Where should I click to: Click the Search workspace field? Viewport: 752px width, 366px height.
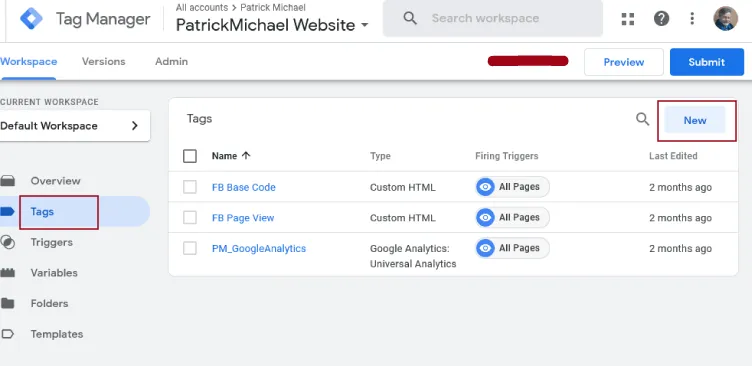click(493, 18)
